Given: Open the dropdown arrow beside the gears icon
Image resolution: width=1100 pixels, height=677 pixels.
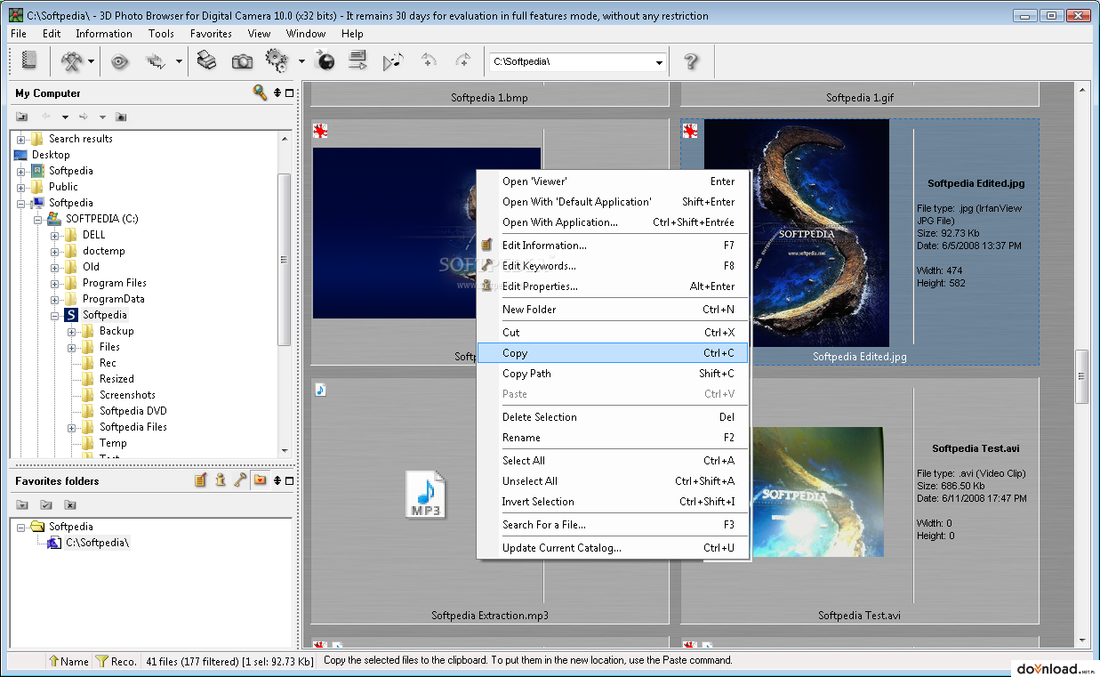Looking at the screenshot, I should click(301, 62).
